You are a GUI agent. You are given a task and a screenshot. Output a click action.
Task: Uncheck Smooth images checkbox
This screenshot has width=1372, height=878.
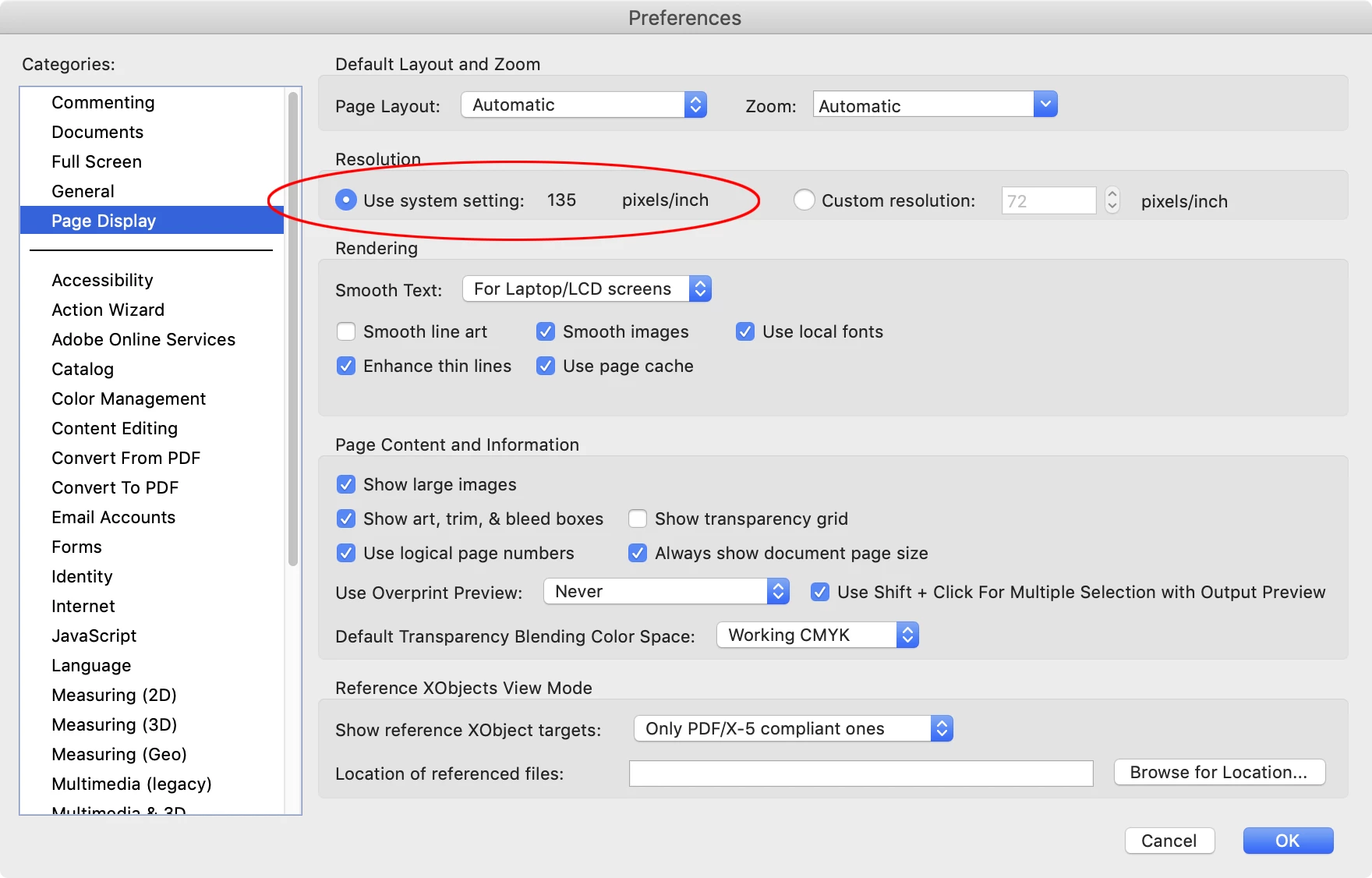click(x=546, y=331)
